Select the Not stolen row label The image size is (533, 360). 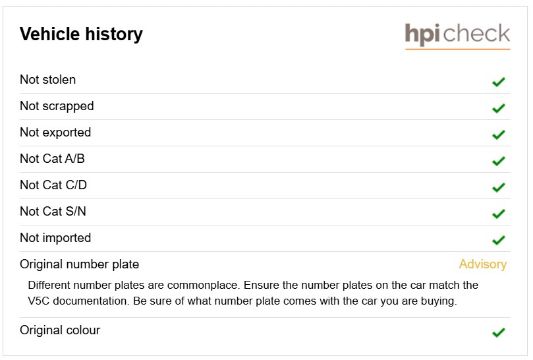(x=48, y=80)
